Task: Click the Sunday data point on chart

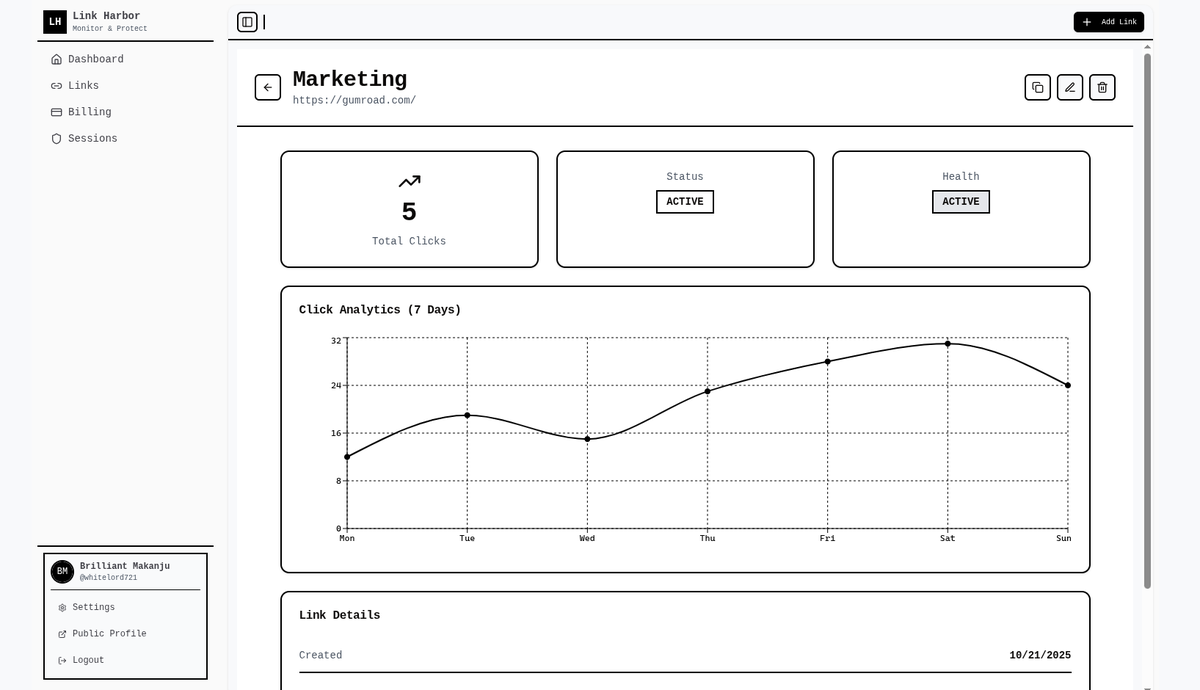Action: pos(1068,385)
